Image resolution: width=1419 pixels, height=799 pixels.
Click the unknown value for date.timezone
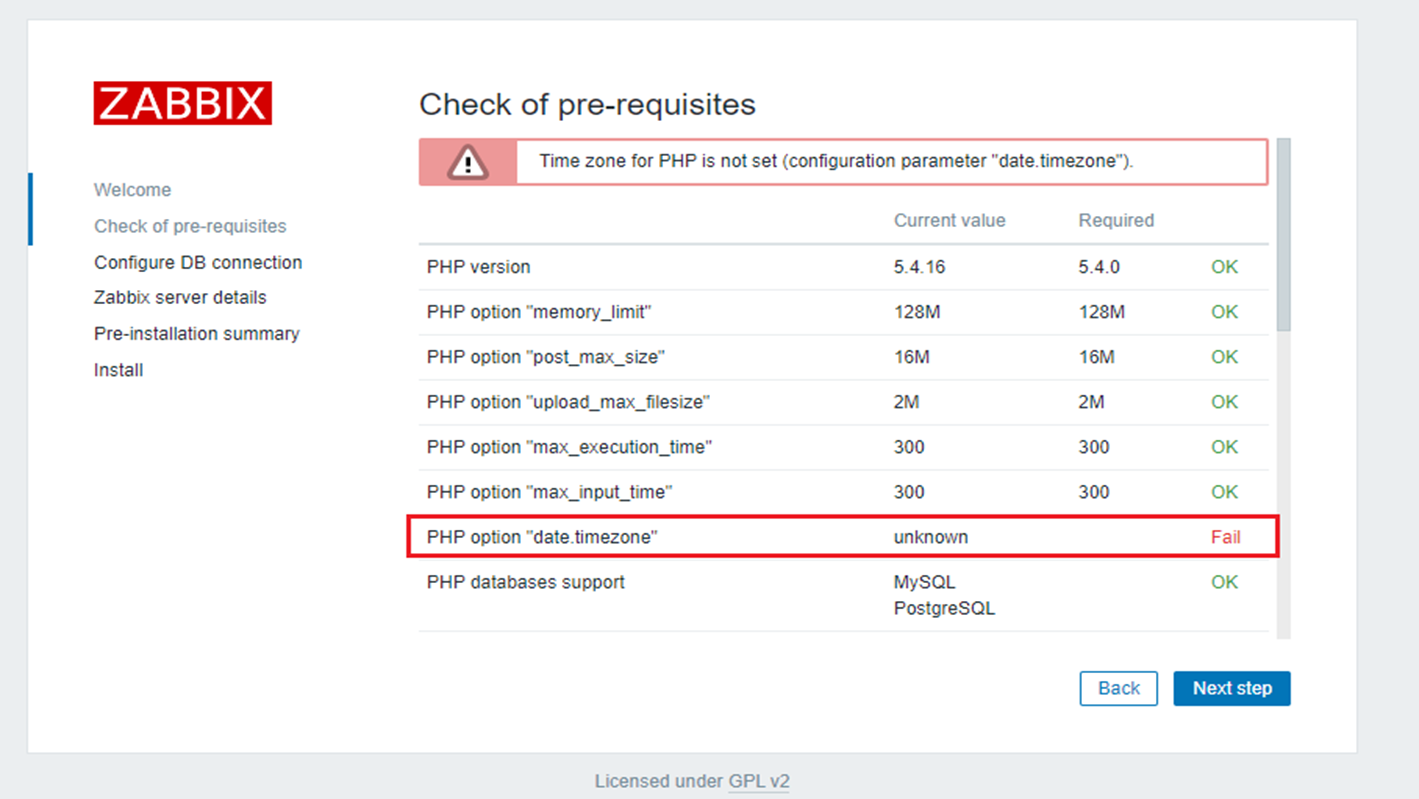coord(930,537)
